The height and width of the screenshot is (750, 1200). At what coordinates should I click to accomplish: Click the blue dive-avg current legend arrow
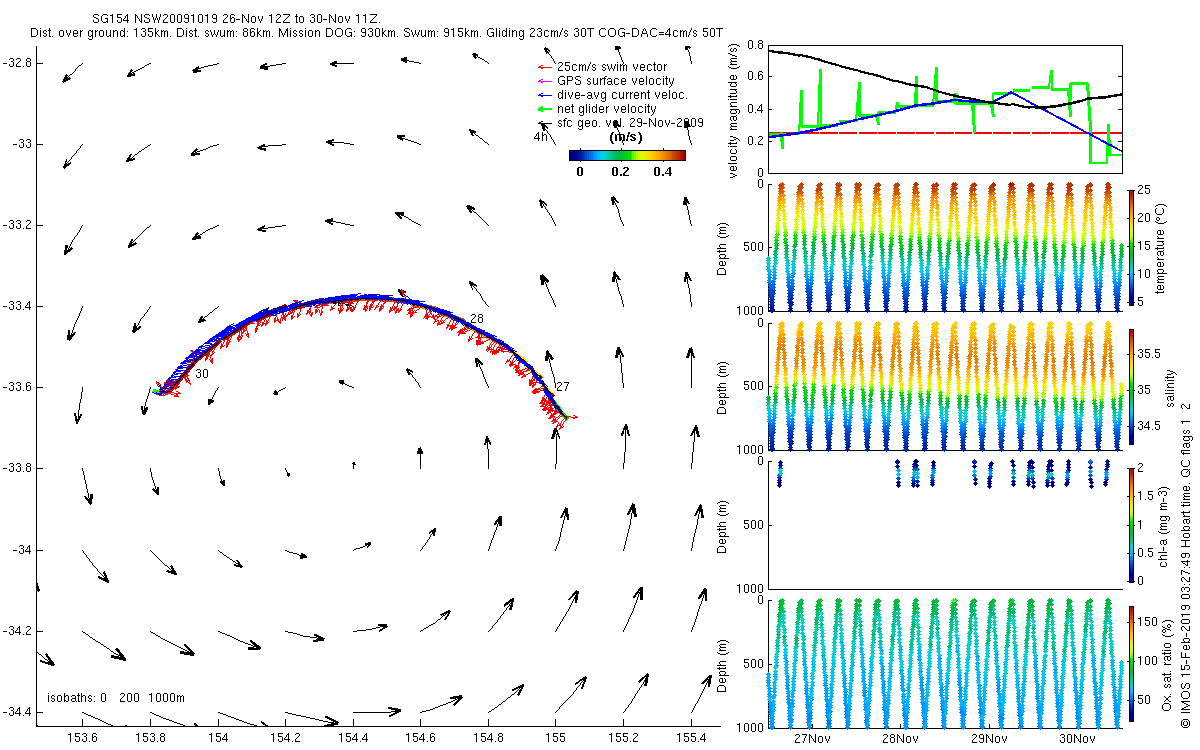545,95
